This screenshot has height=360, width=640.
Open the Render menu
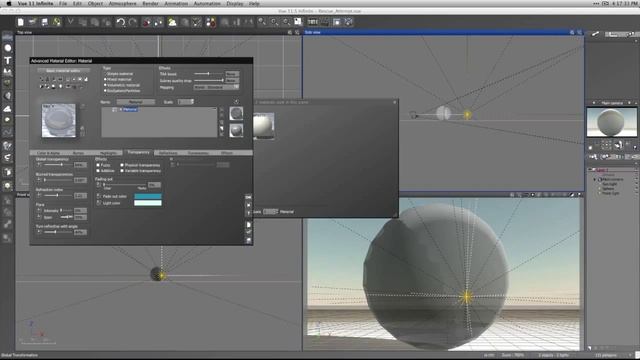(x=150, y=3)
